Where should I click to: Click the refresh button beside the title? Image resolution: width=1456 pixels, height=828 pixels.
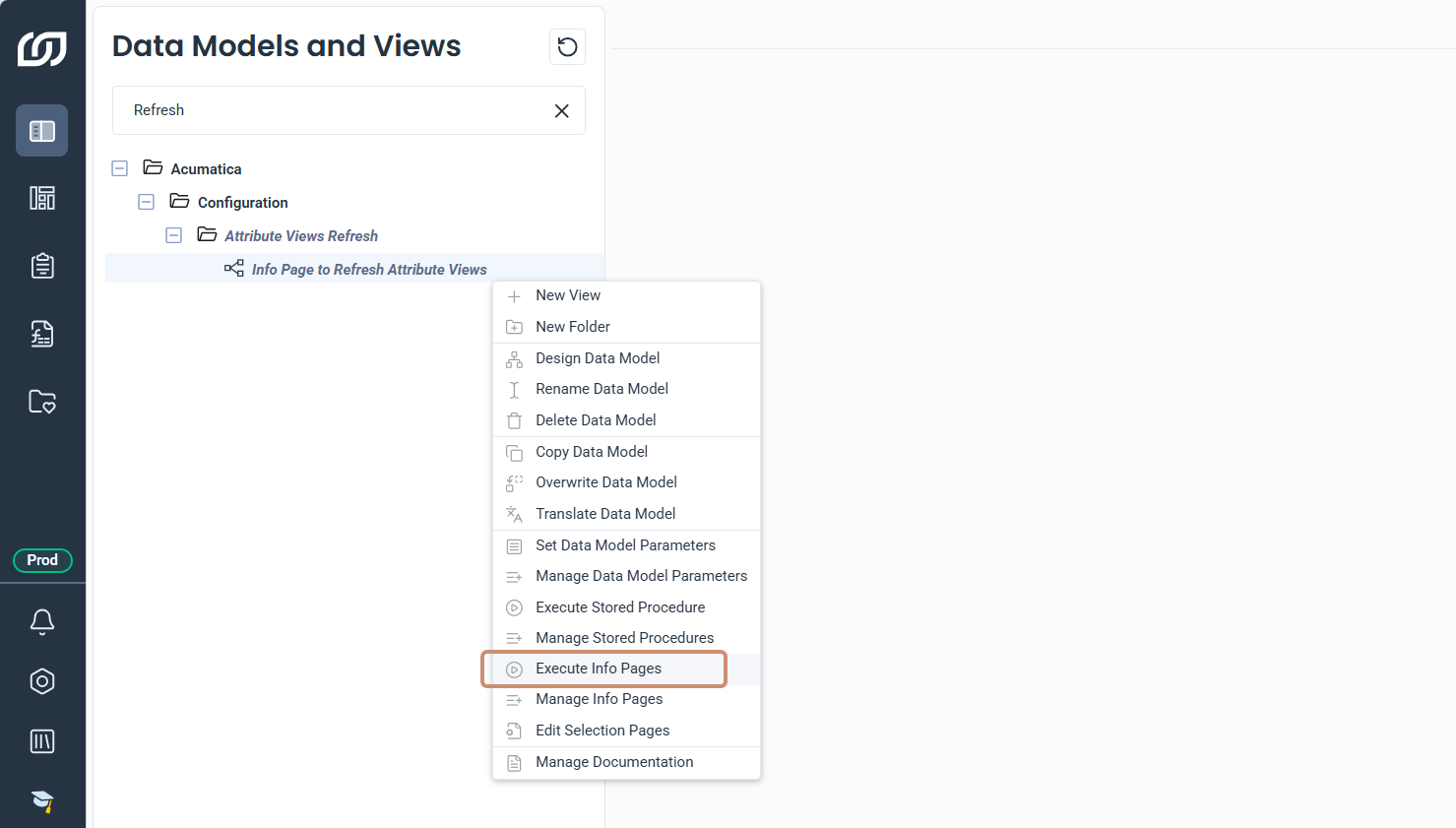click(567, 46)
